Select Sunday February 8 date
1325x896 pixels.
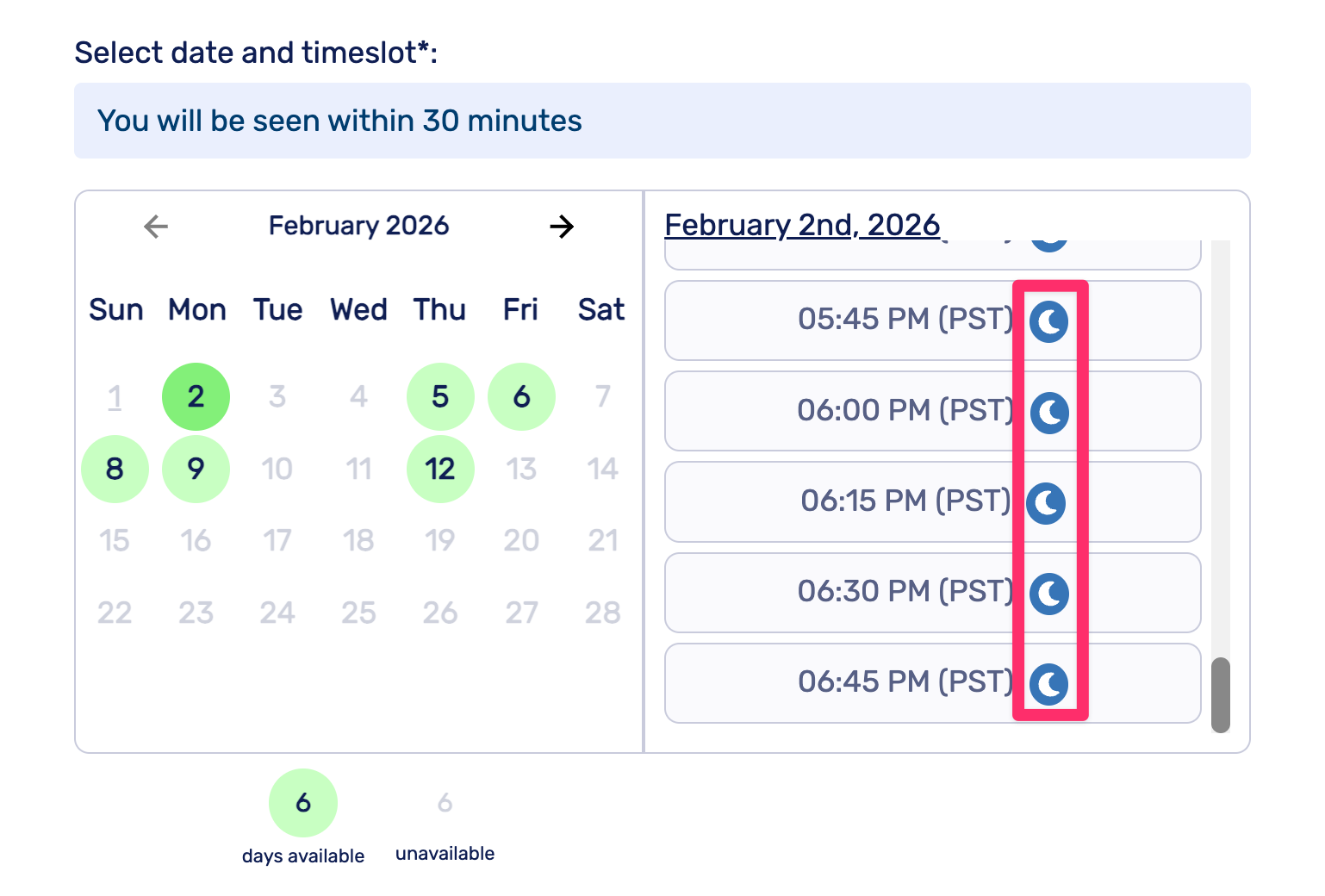tap(115, 469)
